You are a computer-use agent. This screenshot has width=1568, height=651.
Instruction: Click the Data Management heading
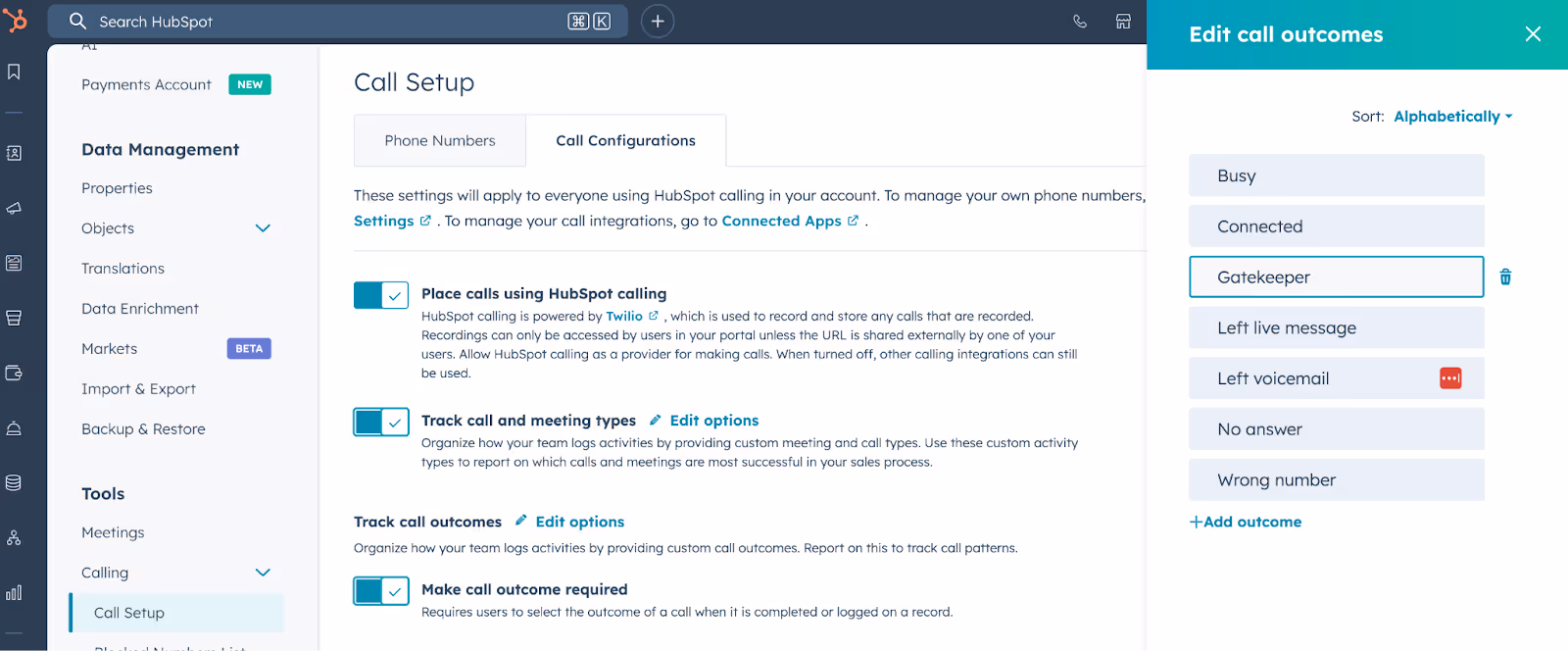click(x=160, y=149)
